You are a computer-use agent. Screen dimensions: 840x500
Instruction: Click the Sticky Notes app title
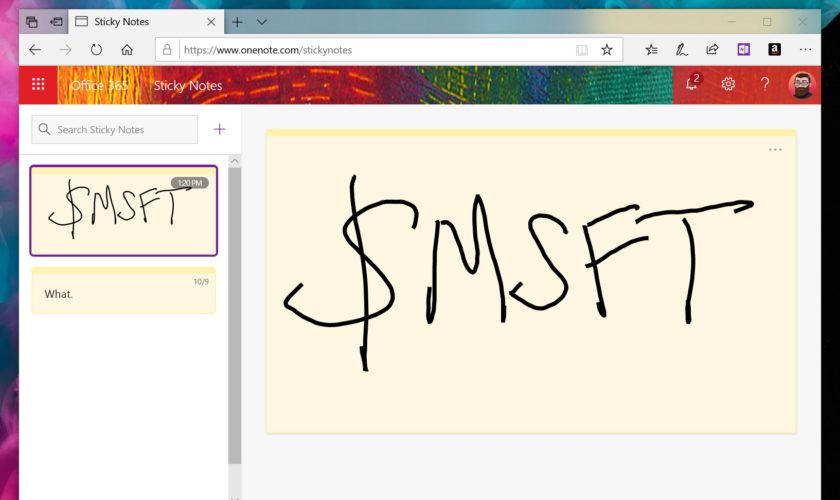coord(188,85)
